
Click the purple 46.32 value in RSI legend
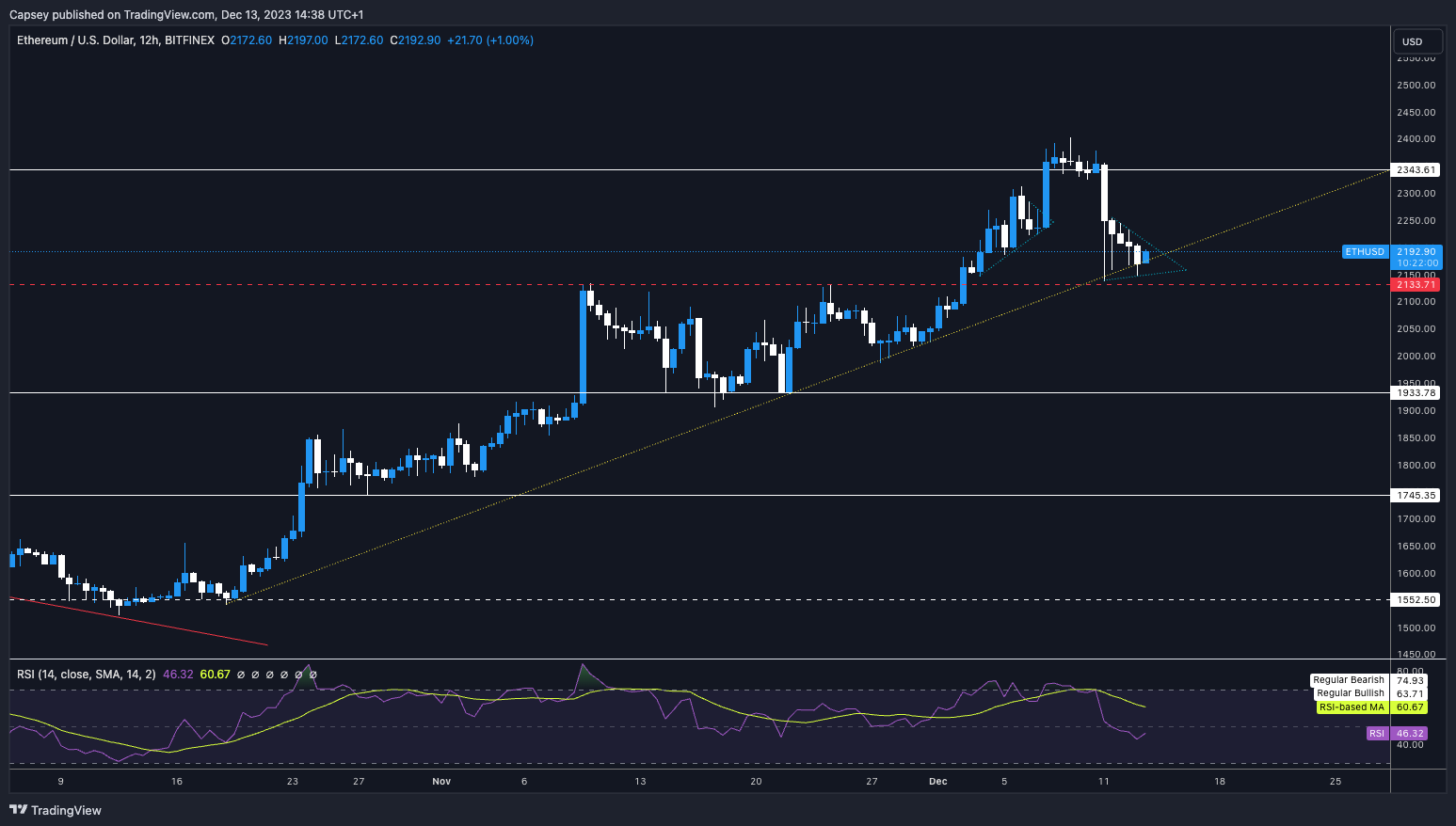(178, 675)
